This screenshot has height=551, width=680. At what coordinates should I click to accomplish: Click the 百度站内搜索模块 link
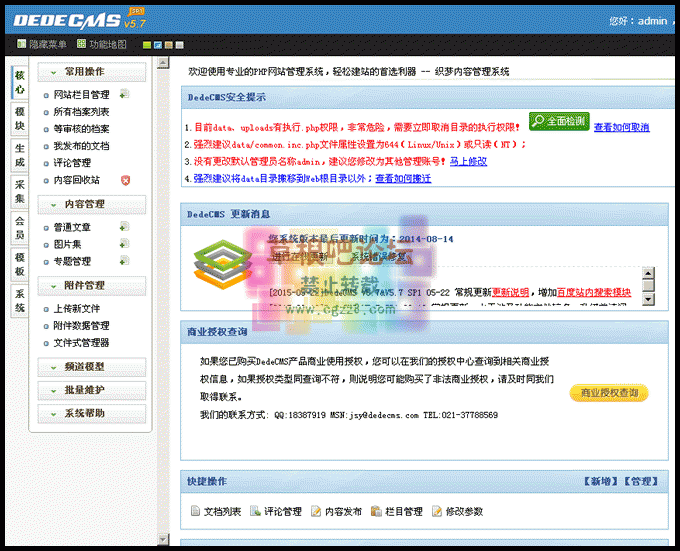pos(594,293)
